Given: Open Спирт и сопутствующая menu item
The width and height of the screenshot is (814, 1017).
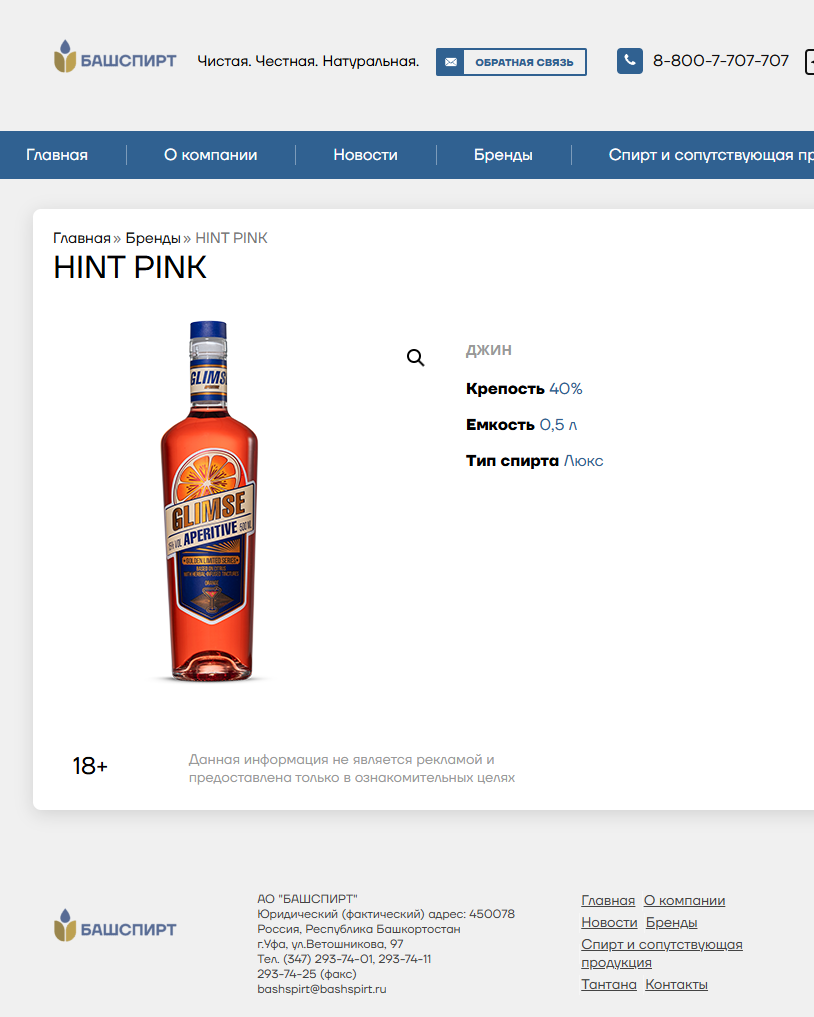Looking at the screenshot, I should point(710,155).
